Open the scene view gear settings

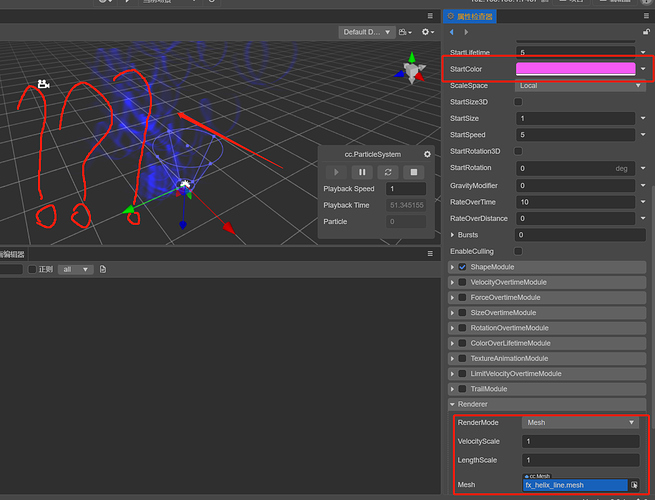[427, 32]
